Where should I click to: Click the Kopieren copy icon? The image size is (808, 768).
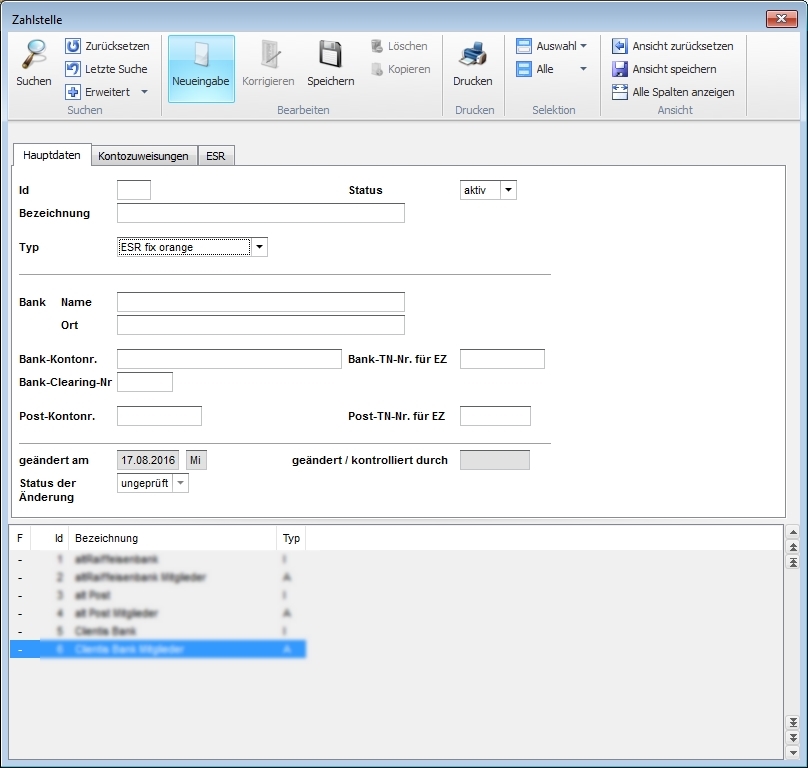377,69
